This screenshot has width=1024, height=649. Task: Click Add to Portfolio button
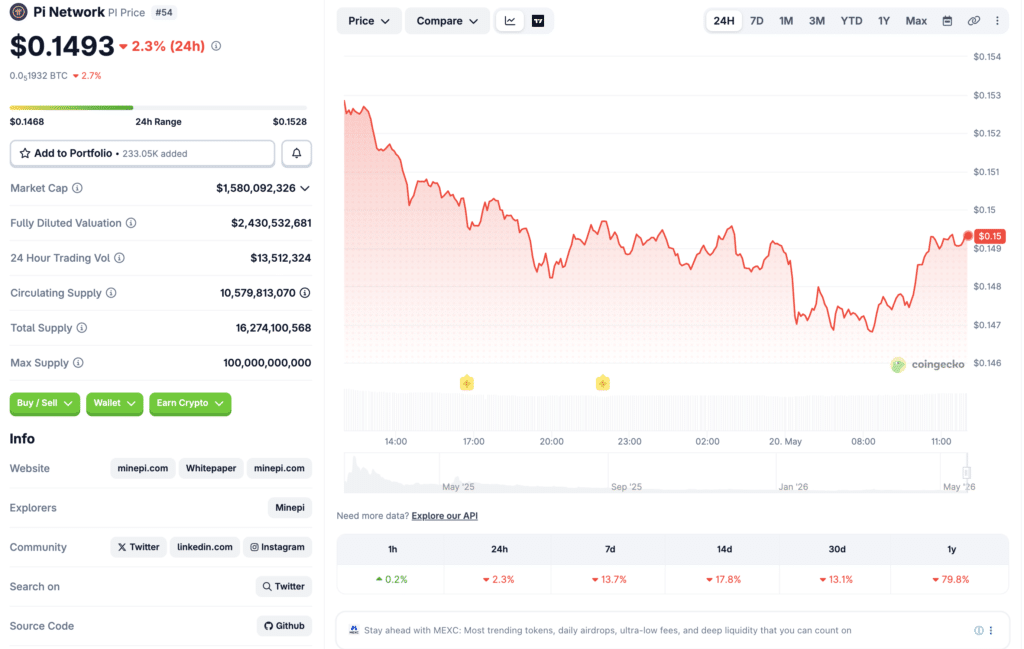click(142, 153)
